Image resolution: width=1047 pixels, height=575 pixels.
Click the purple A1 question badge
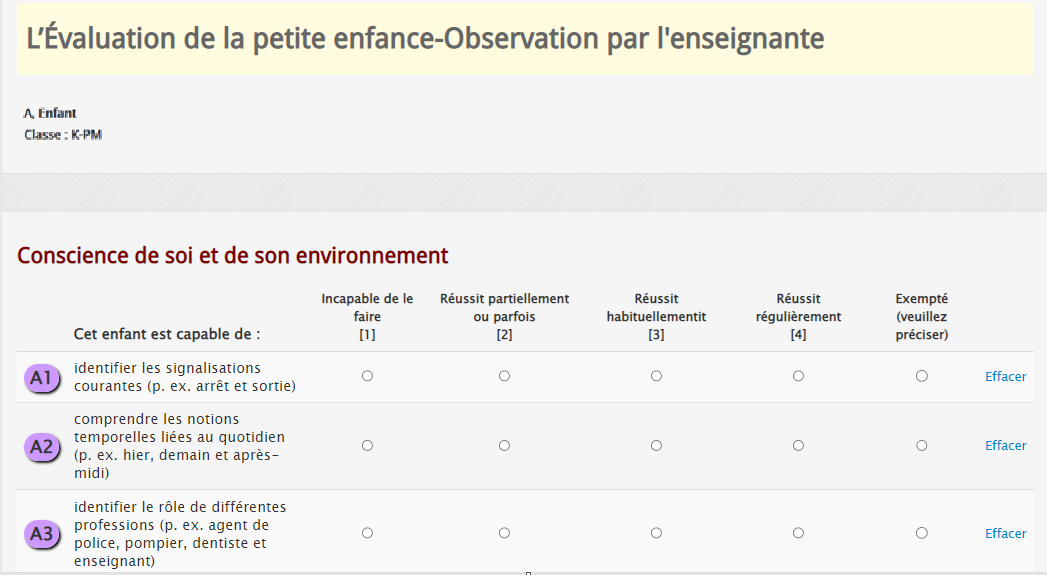42,378
